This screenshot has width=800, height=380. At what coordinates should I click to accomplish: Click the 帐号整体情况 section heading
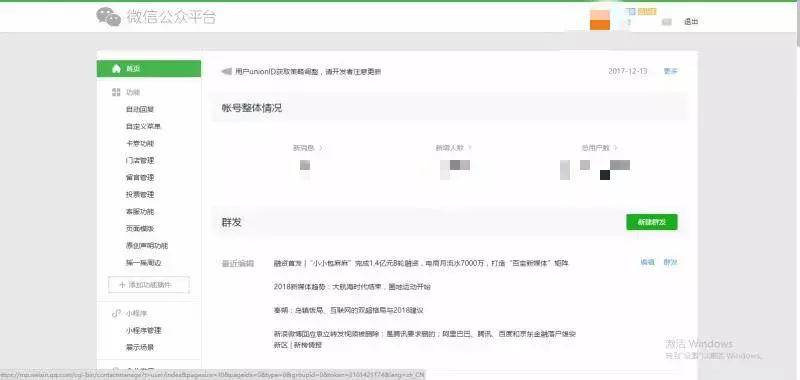[252, 108]
